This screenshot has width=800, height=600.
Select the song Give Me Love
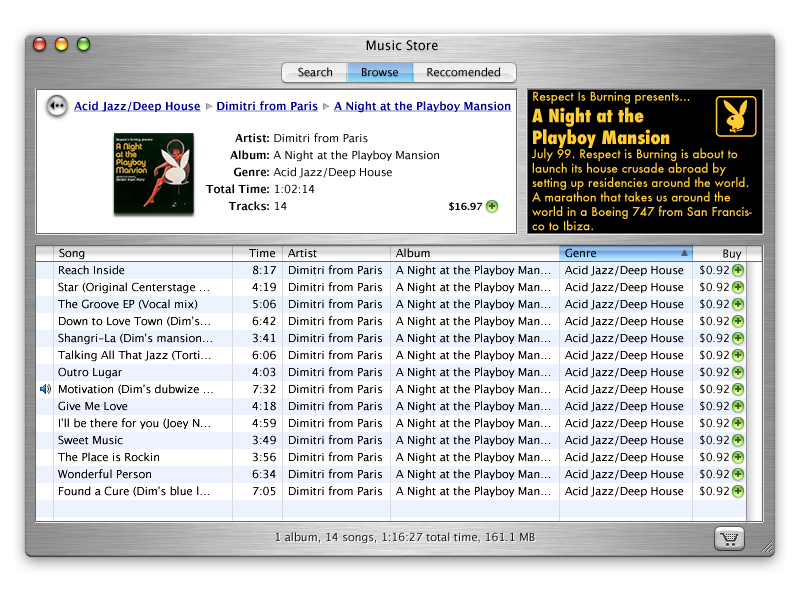[392, 406]
